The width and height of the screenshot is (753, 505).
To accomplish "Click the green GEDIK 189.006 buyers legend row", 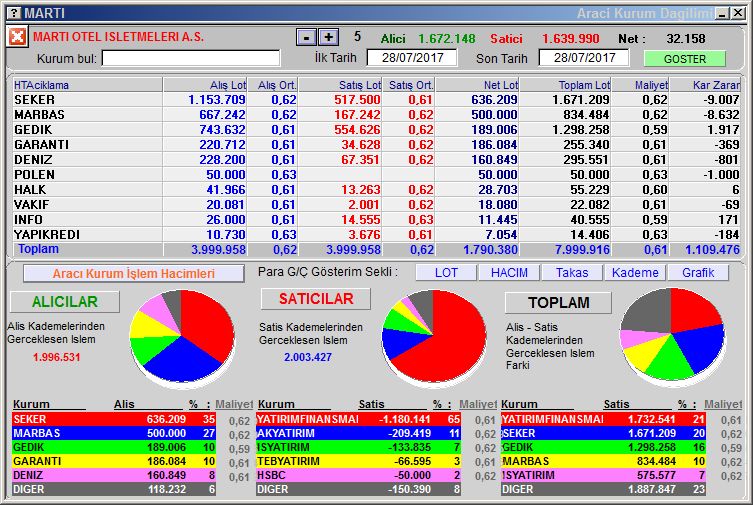I will [114, 447].
